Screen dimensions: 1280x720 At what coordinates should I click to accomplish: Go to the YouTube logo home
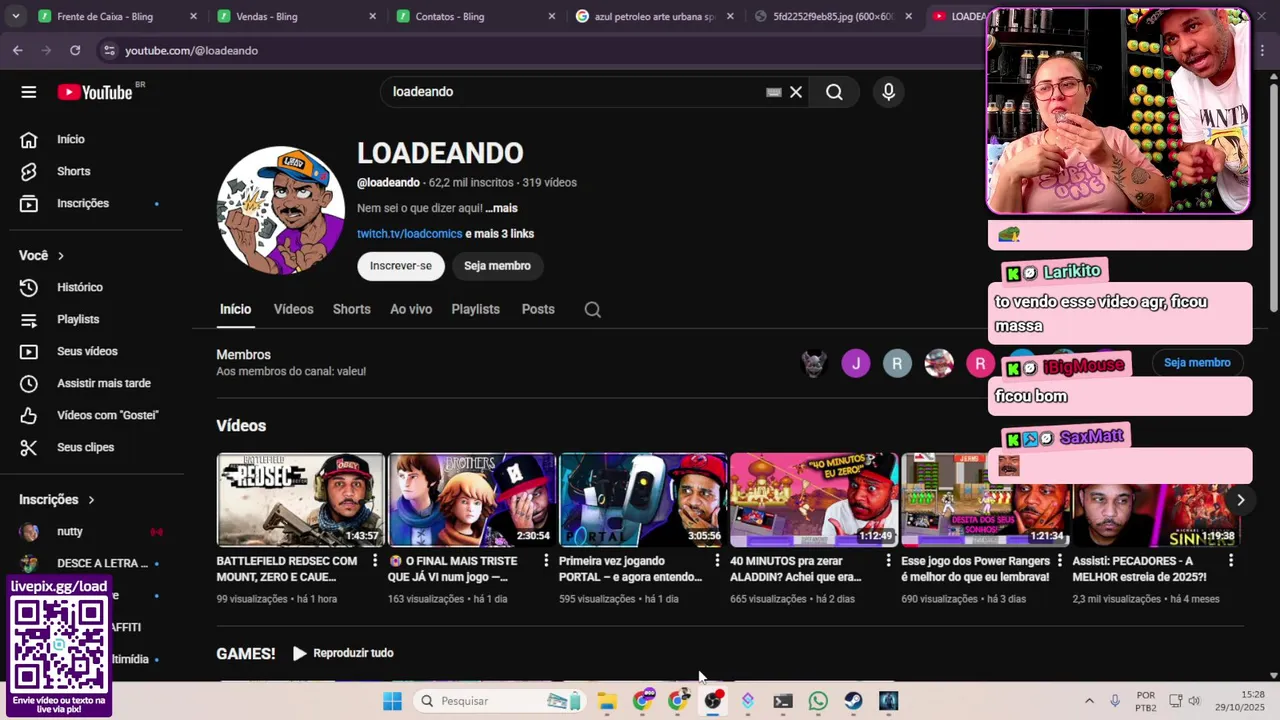[95, 92]
